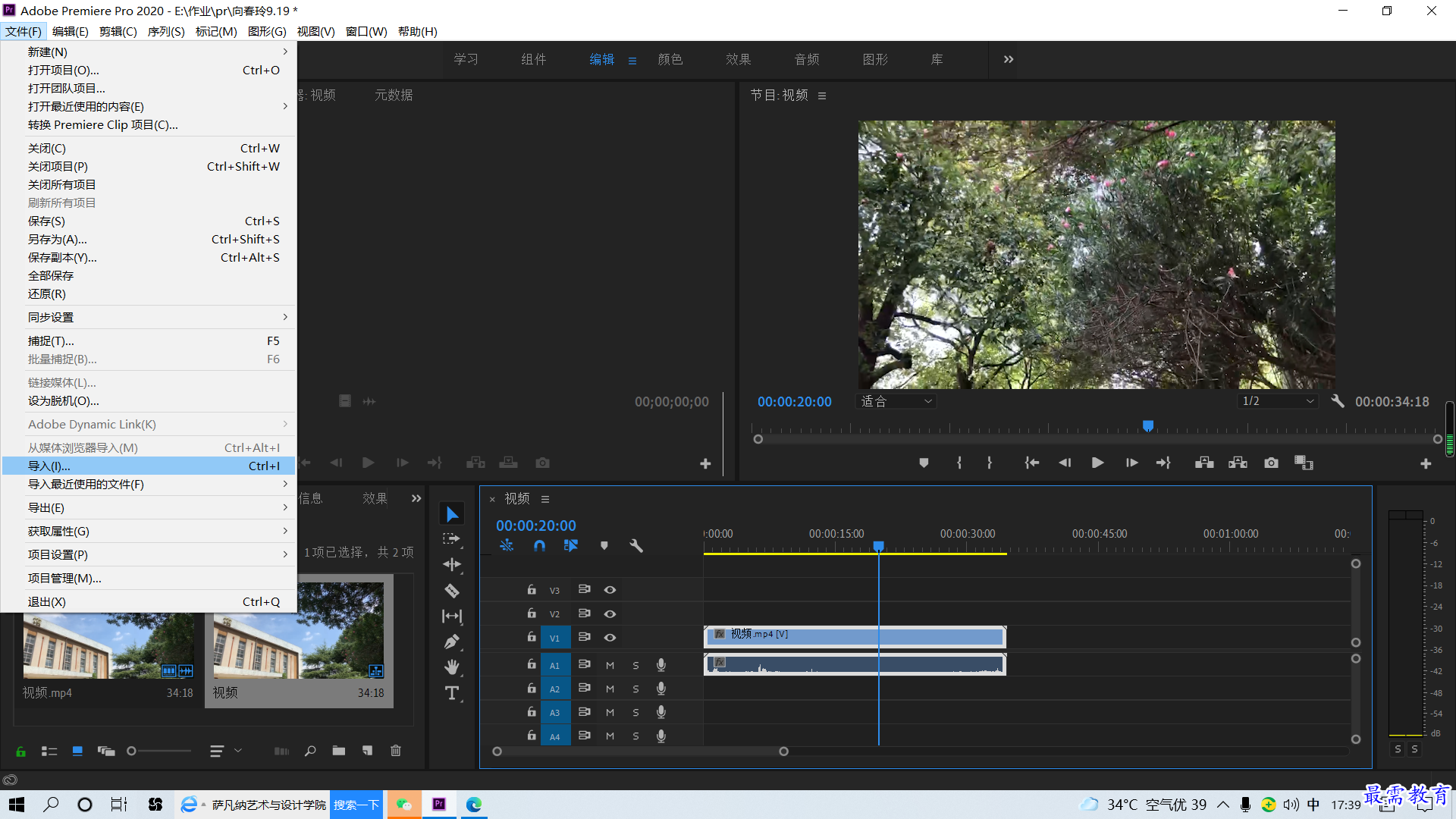This screenshot has height=819, width=1456.
Task: Click Mark Out bracket button
Action: click(x=990, y=463)
